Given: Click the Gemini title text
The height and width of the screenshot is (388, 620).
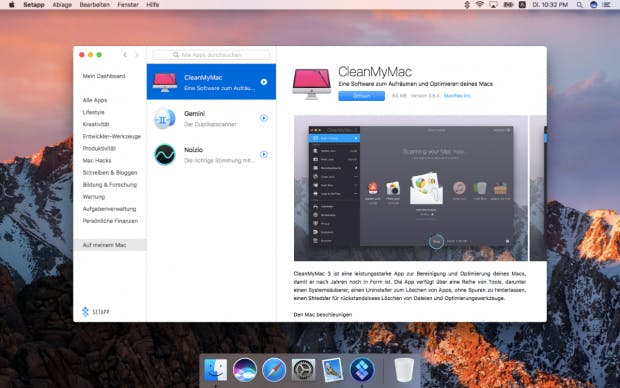Looking at the screenshot, I should pyautogui.click(x=194, y=114).
